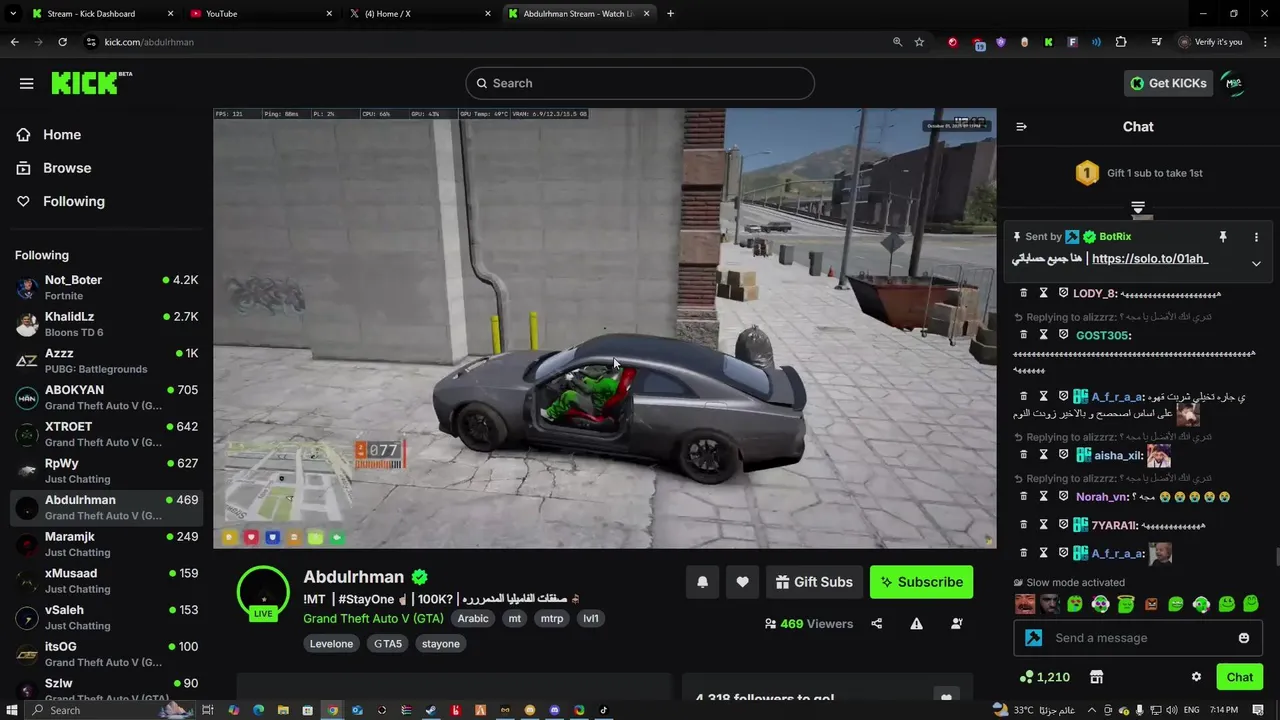Click username aisha_xil in chat
The image size is (1280, 720).
tap(1118, 456)
